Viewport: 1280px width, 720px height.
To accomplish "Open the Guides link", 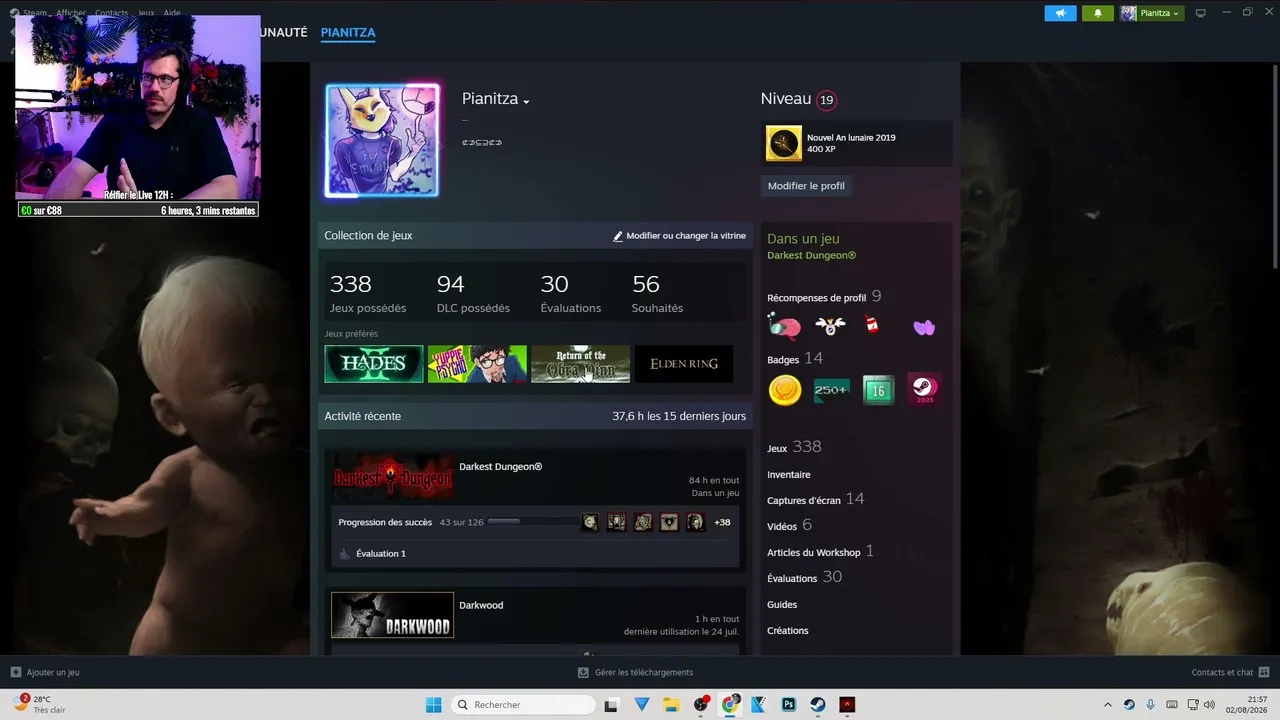I will click(782, 605).
